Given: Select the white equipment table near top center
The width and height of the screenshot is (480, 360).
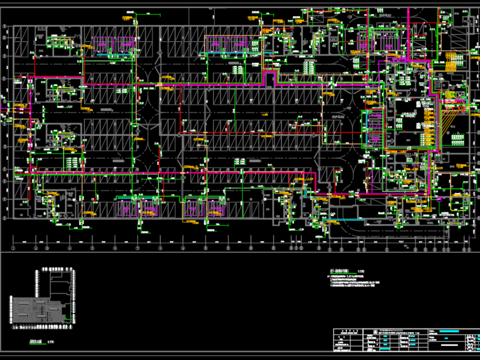Looking at the screenshot, I should click(238, 70).
